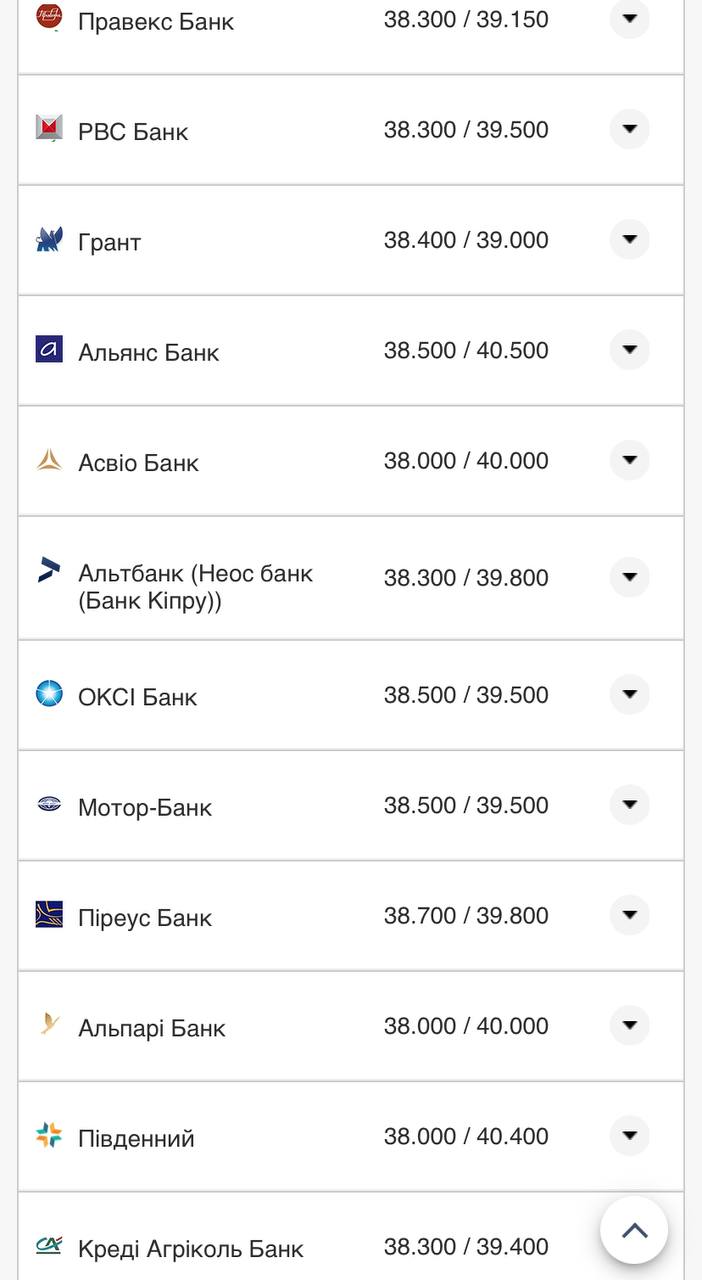Expand the Правекс Банк rate details
This screenshot has width=702, height=1280.
point(629,19)
